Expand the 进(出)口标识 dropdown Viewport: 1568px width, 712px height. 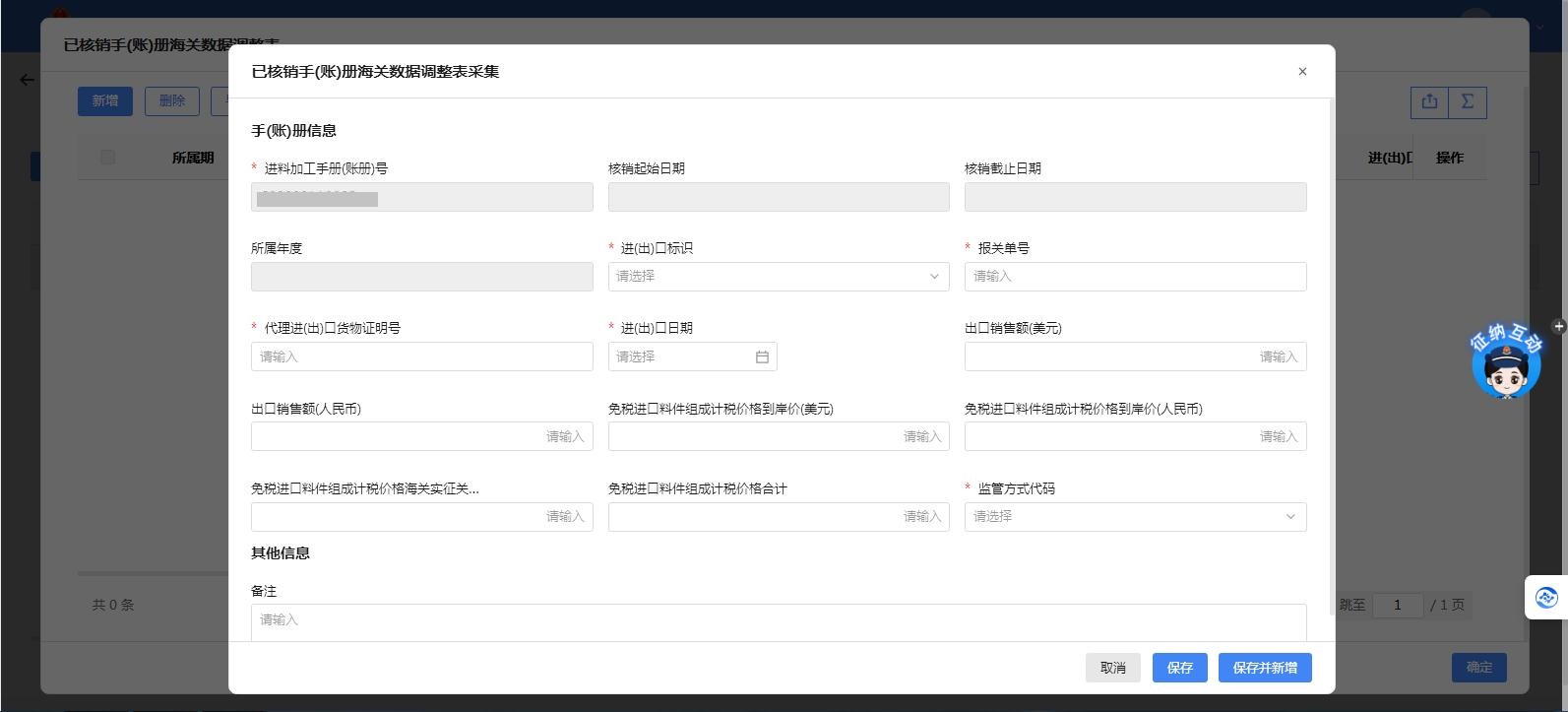click(x=778, y=277)
